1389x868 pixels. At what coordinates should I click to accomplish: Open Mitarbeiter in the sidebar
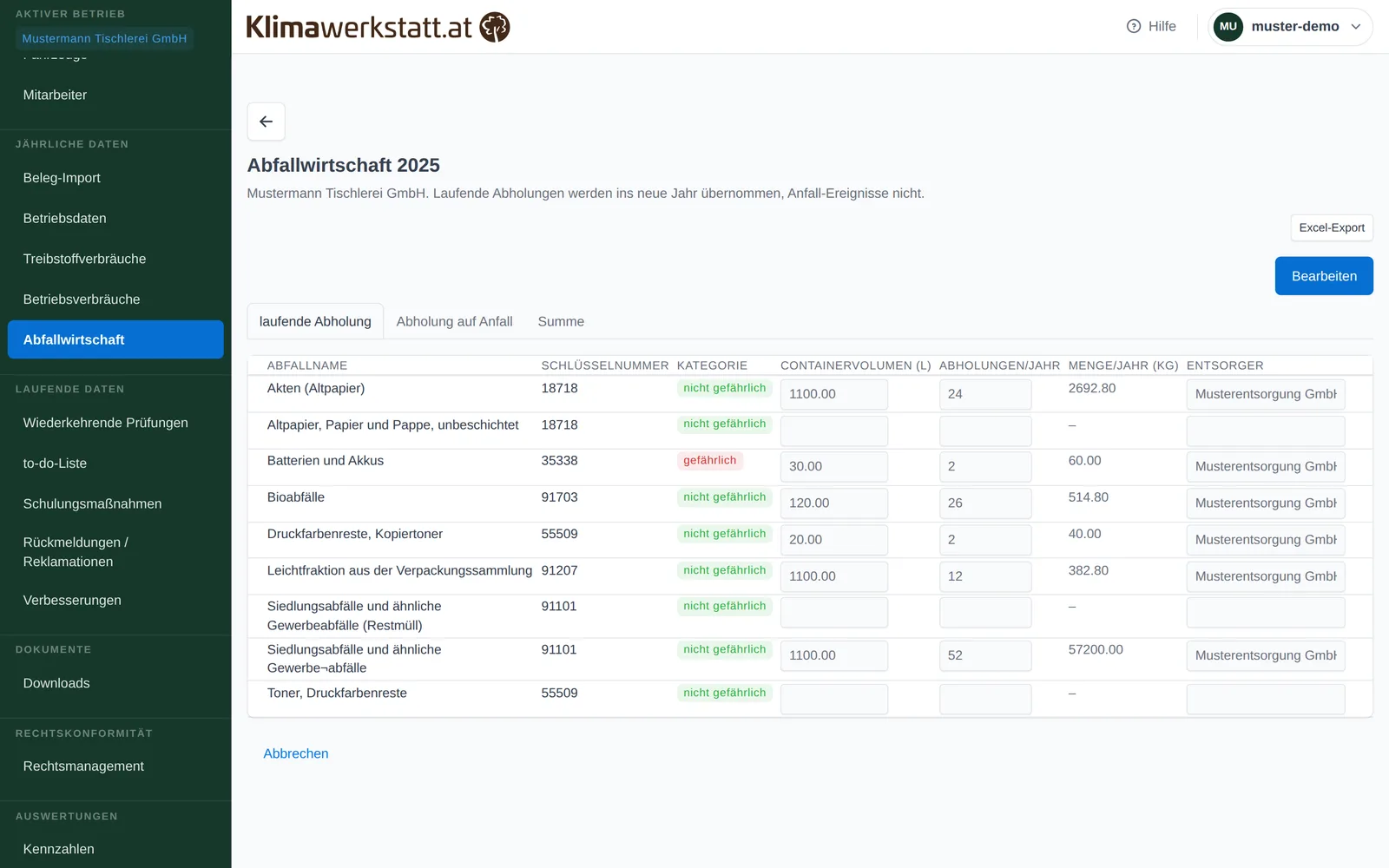pyautogui.click(x=55, y=95)
